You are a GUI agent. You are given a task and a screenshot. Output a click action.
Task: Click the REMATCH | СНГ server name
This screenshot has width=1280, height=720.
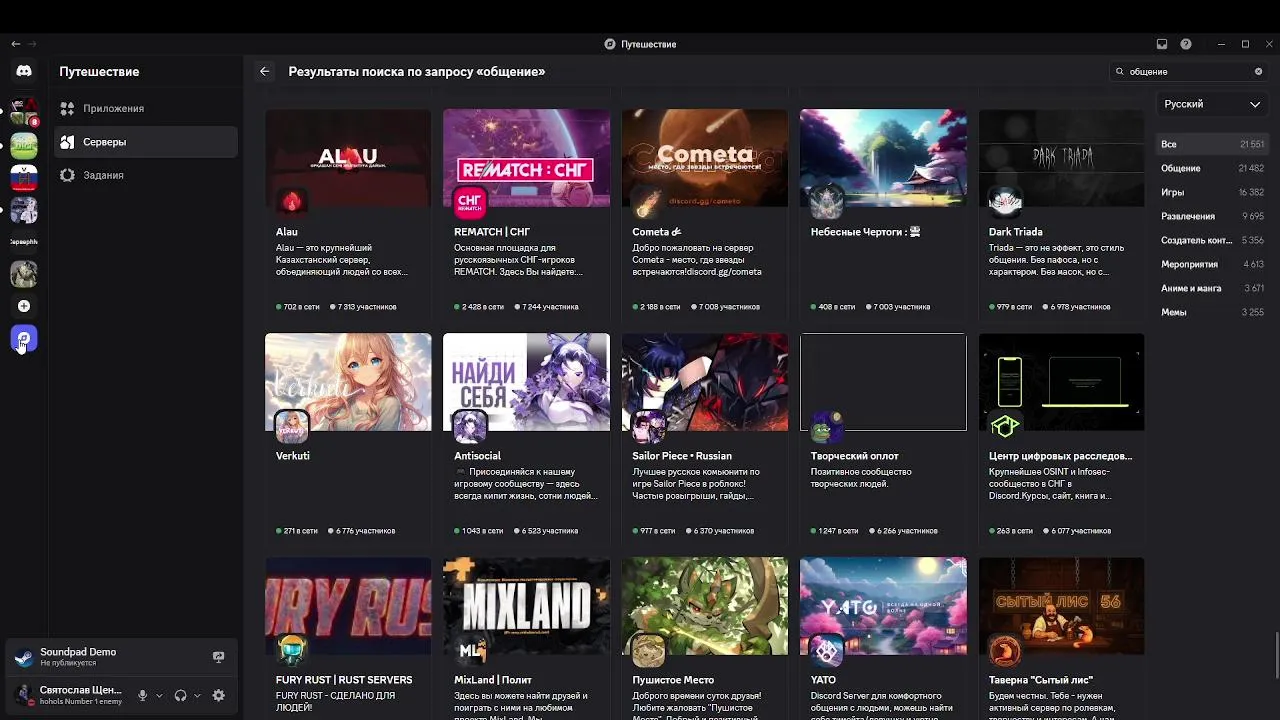[492, 232]
